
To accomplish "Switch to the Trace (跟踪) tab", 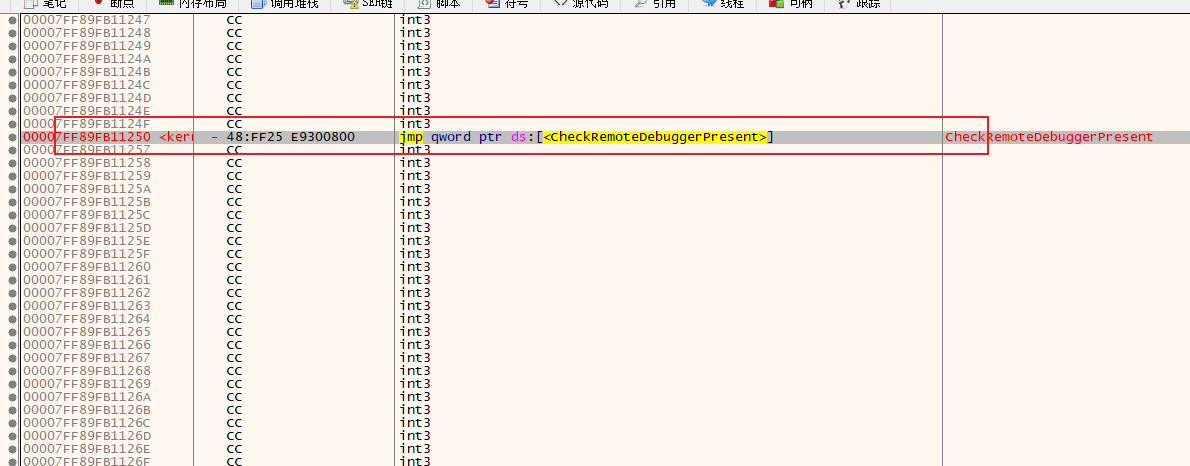I will pos(865,4).
